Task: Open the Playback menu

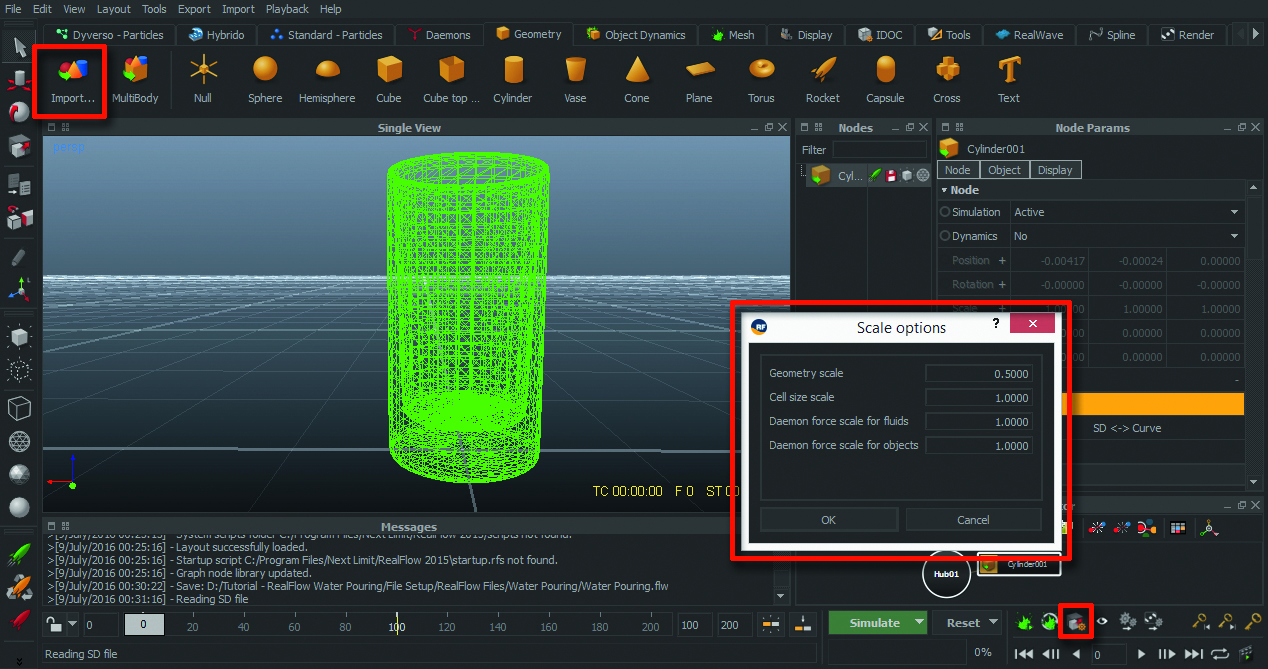Action: [287, 9]
